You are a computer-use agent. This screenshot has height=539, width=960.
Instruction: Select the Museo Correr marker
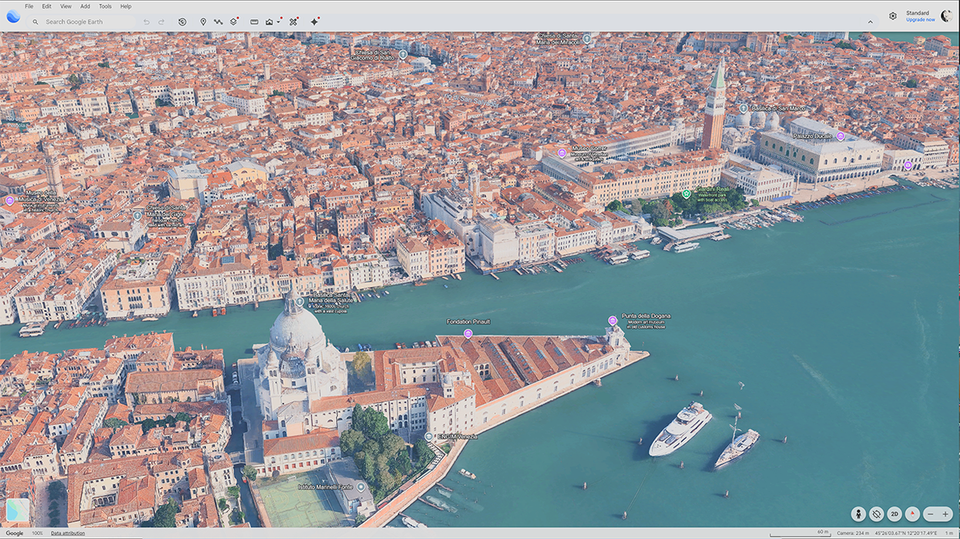tap(561, 153)
